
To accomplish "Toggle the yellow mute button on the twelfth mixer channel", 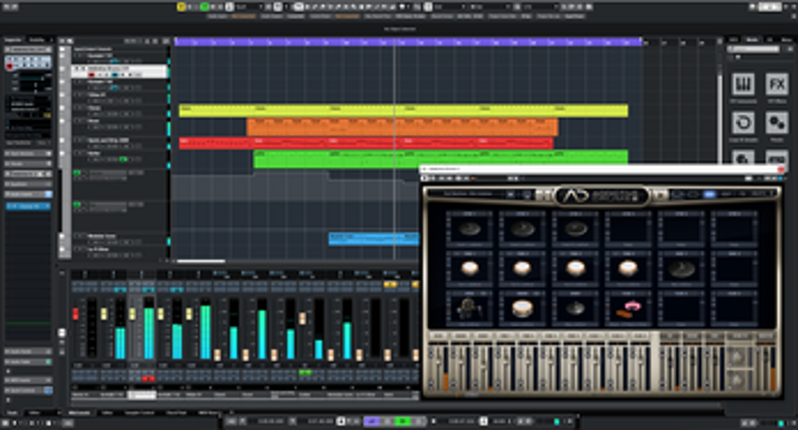I will [x=390, y=284].
